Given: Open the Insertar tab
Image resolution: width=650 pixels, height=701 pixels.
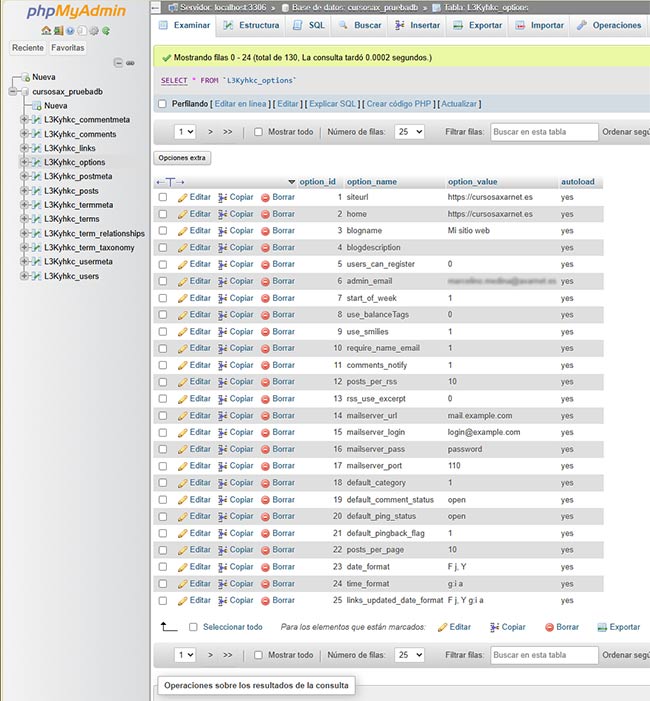Looking at the screenshot, I should coord(416,25).
